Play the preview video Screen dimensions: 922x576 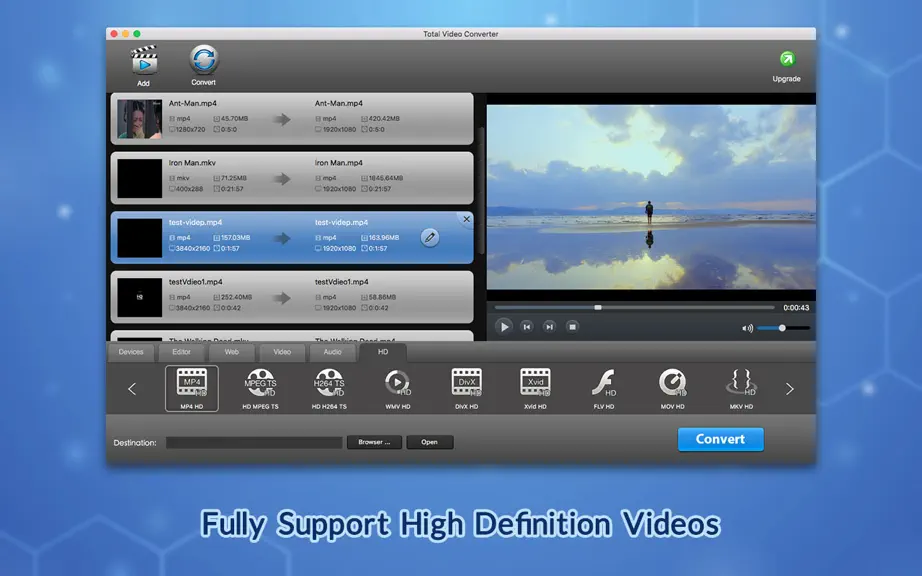[503, 327]
